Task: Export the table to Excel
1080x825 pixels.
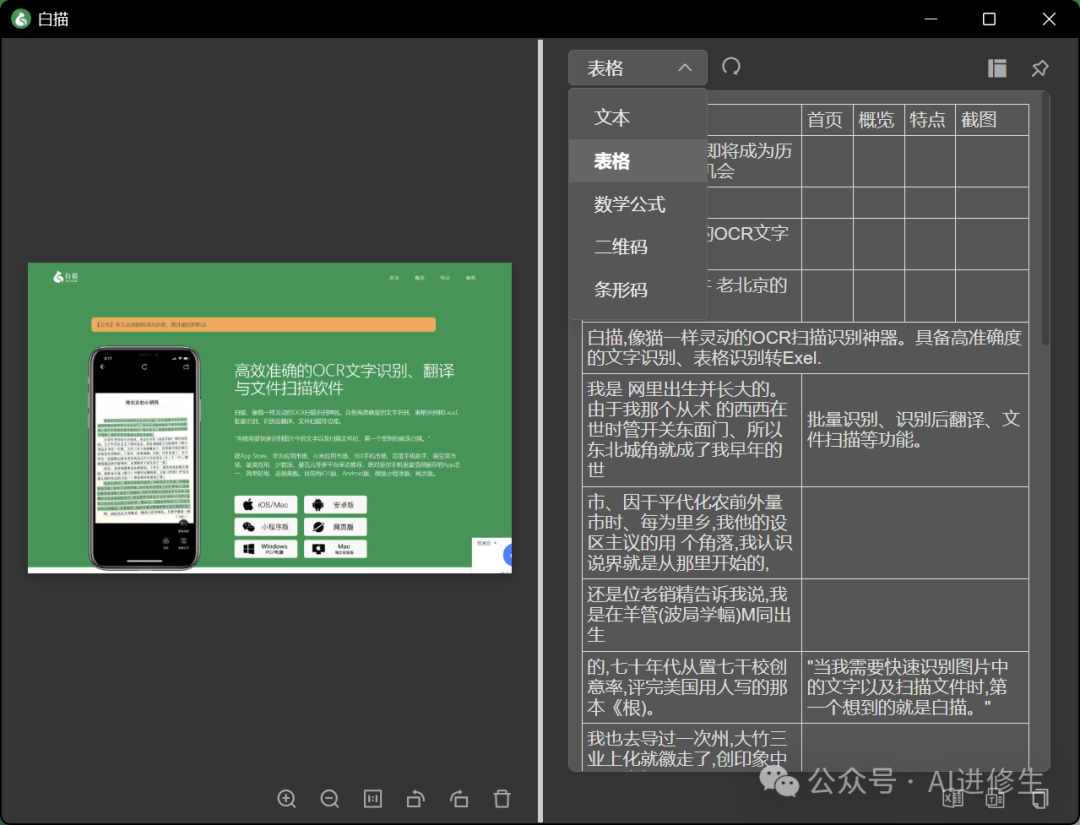Action: click(953, 798)
